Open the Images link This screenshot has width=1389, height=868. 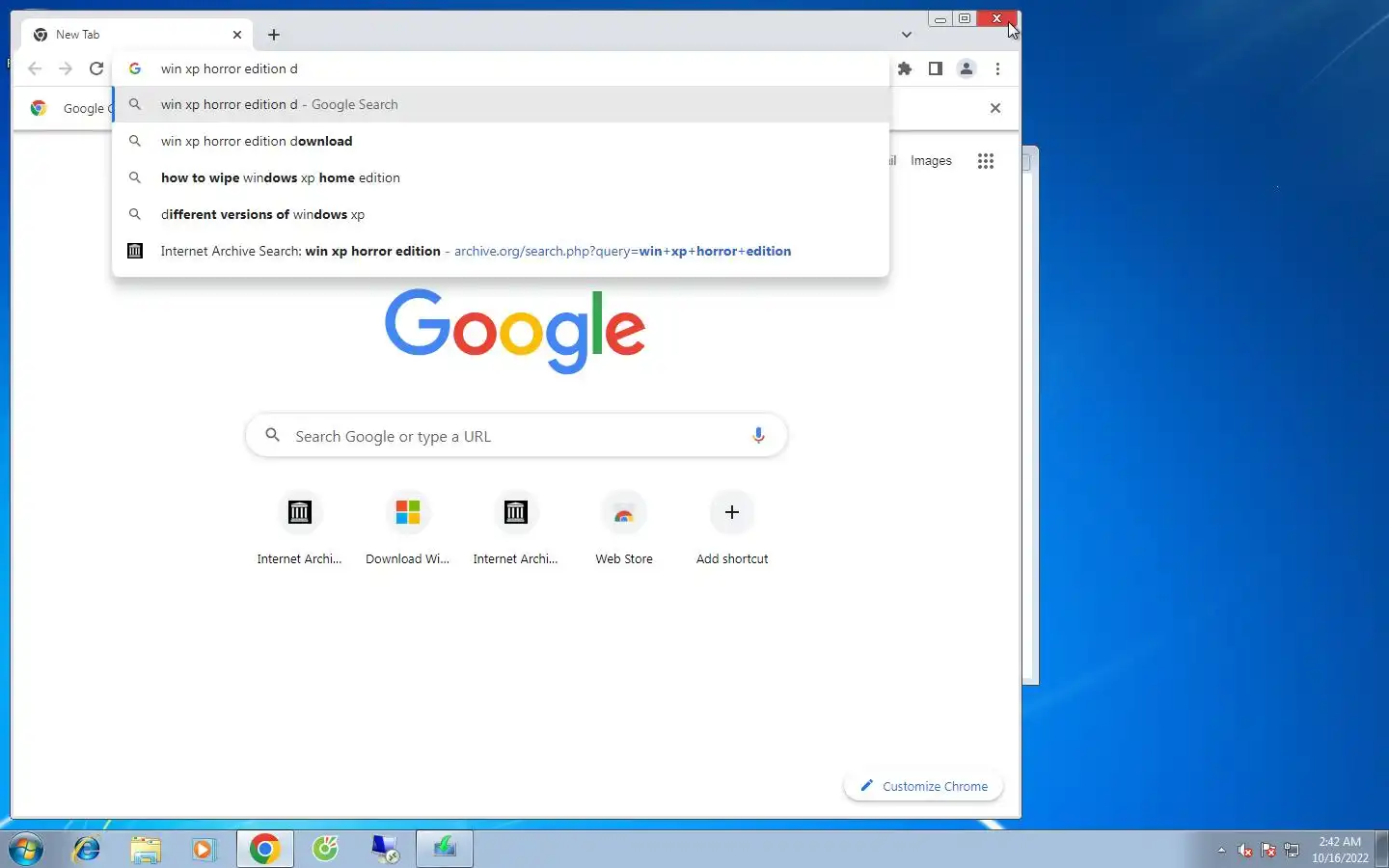931,161
